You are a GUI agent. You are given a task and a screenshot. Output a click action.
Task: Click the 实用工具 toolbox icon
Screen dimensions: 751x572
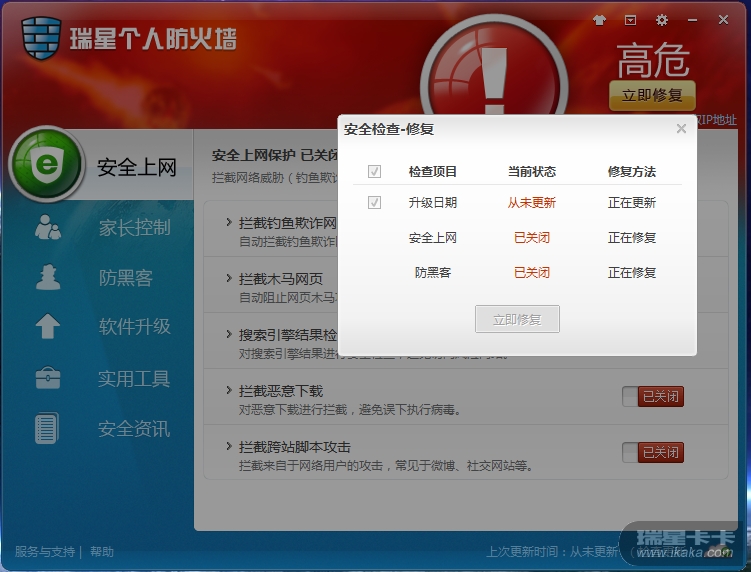(x=48, y=378)
